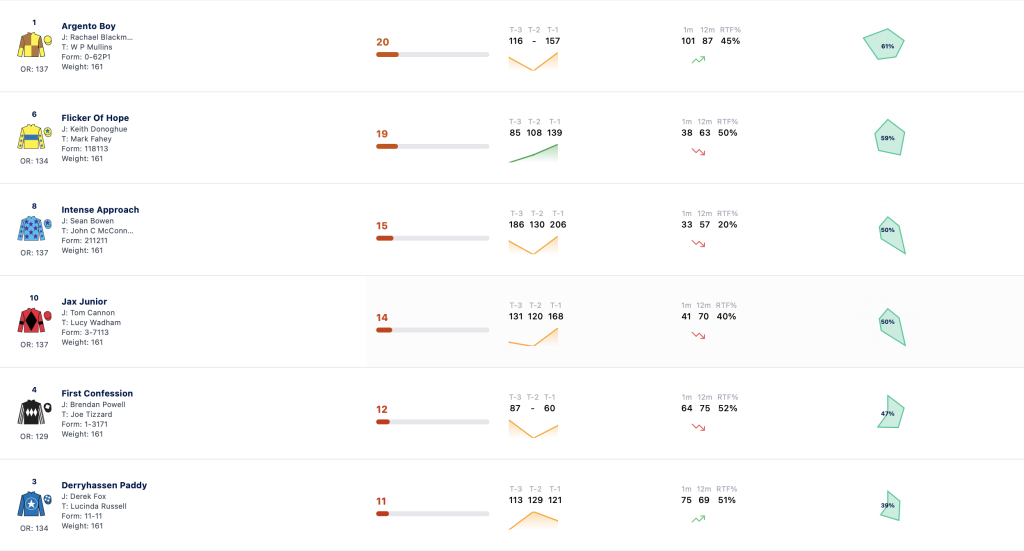Select Jax Junior's red and black diamond silks
This screenshot has width=1024, height=551.
click(x=34, y=321)
